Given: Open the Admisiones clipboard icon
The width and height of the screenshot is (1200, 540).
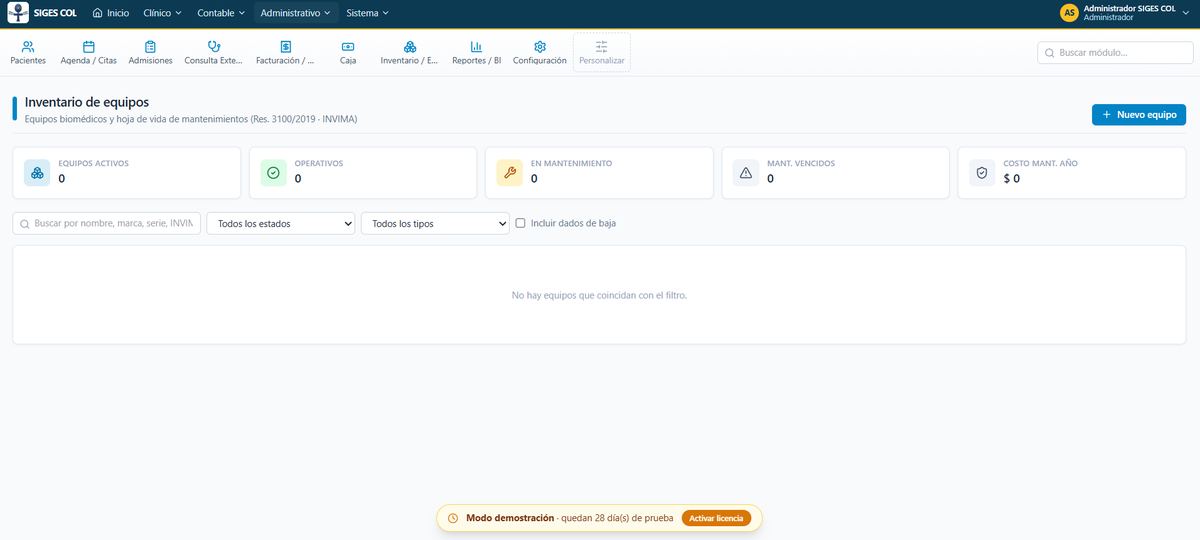Looking at the screenshot, I should coord(150,46).
